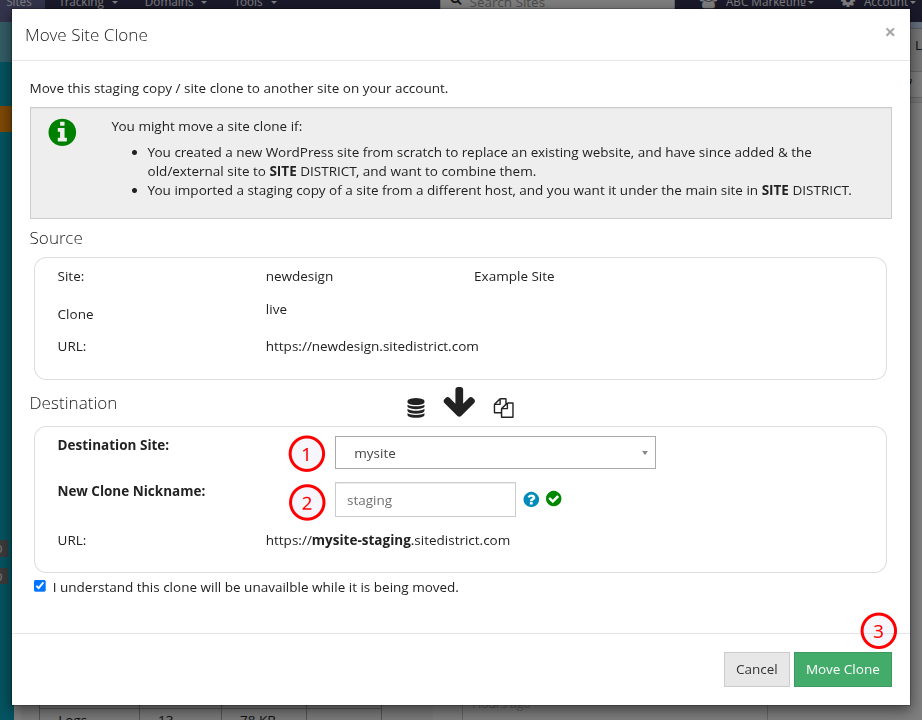Toggle the clone unavailable acknowledgment checkbox
The image size is (922, 720).
click(x=40, y=586)
